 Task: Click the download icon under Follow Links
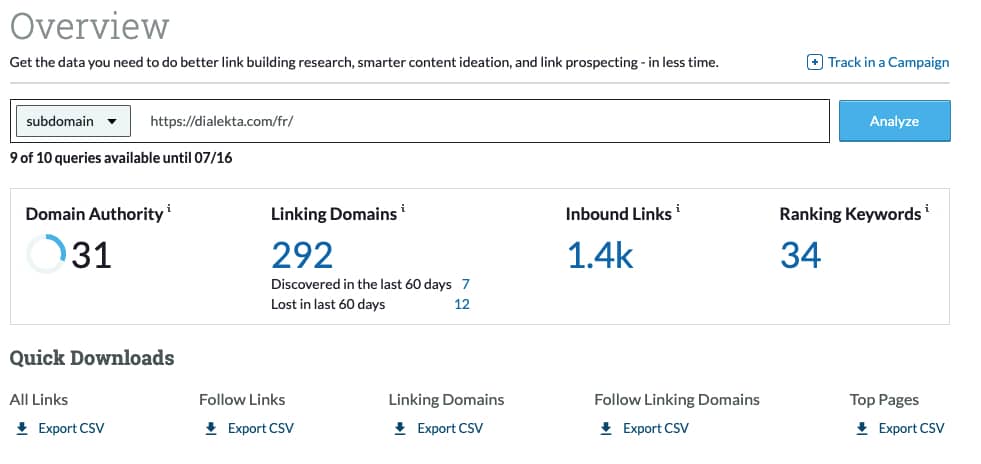[210, 429]
